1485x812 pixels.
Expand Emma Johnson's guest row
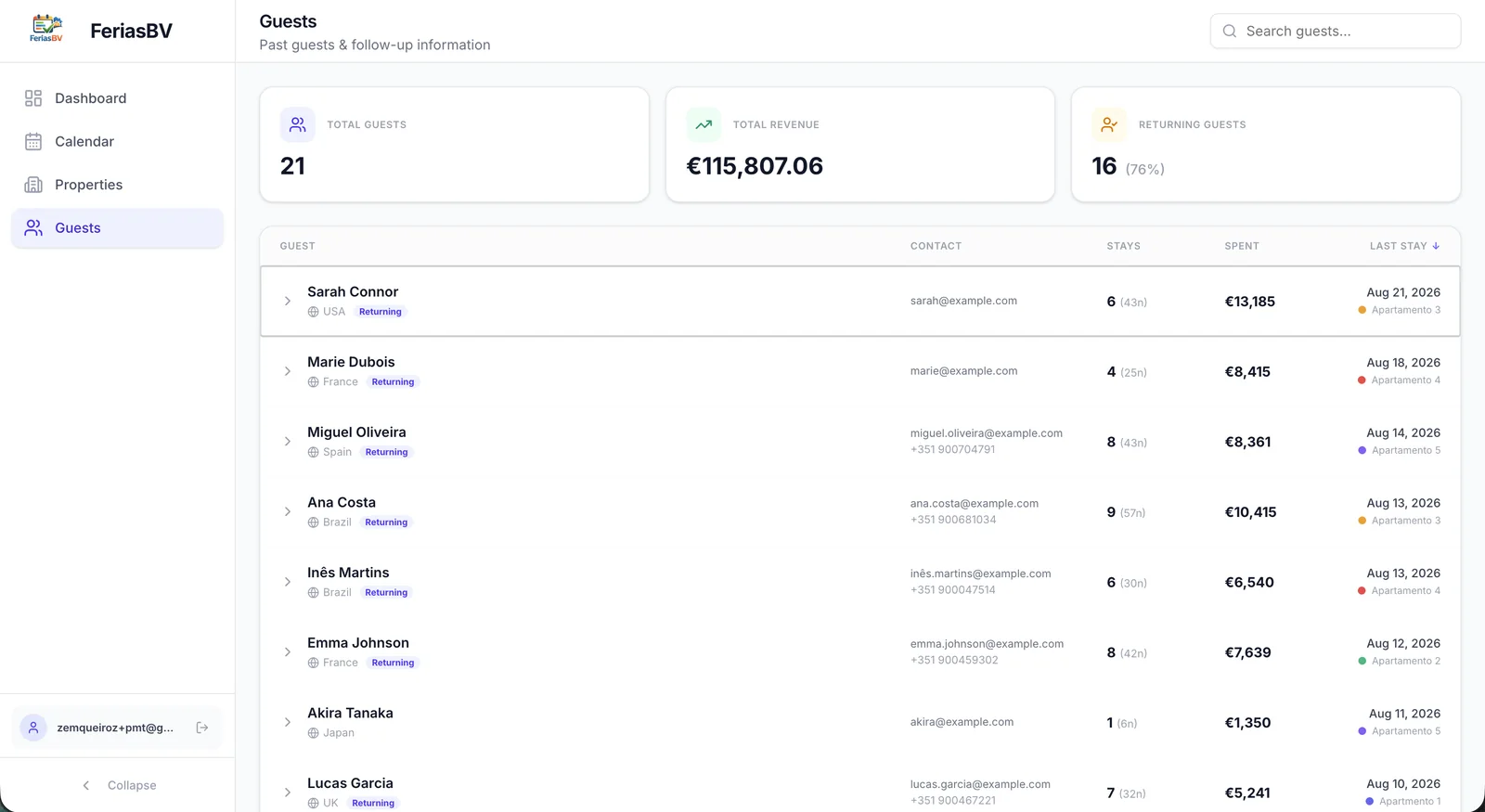pos(288,652)
